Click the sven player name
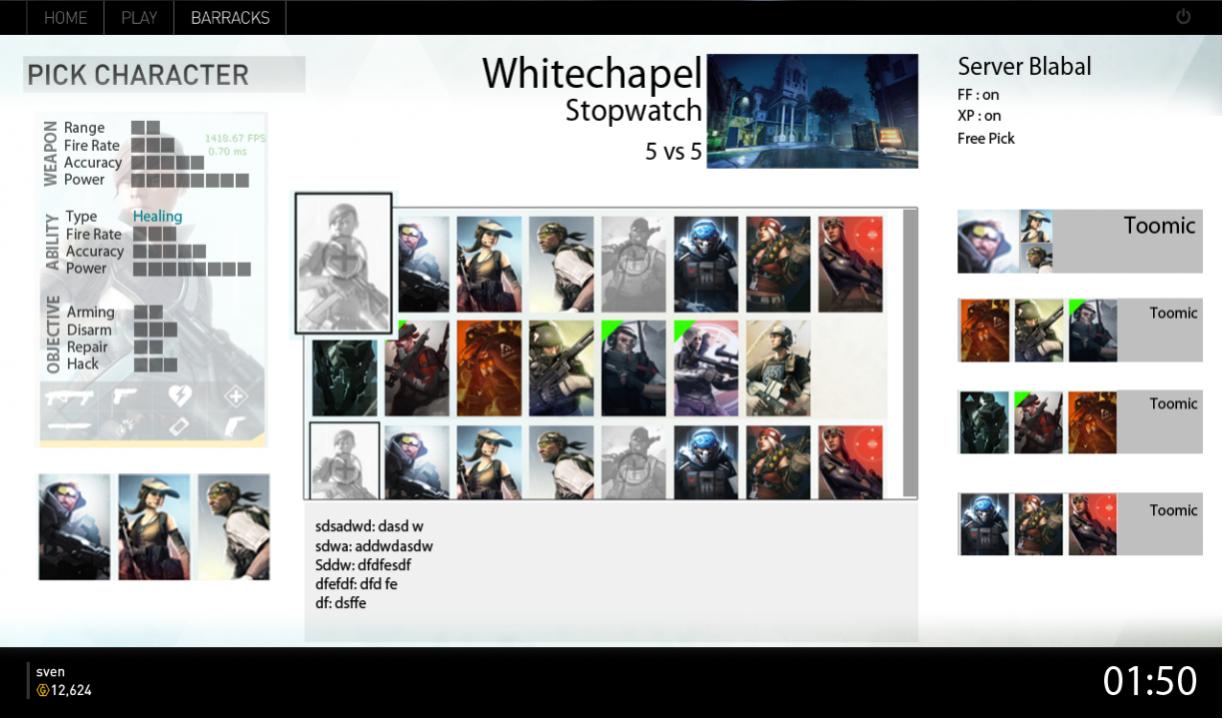1224x719 pixels. point(50,672)
